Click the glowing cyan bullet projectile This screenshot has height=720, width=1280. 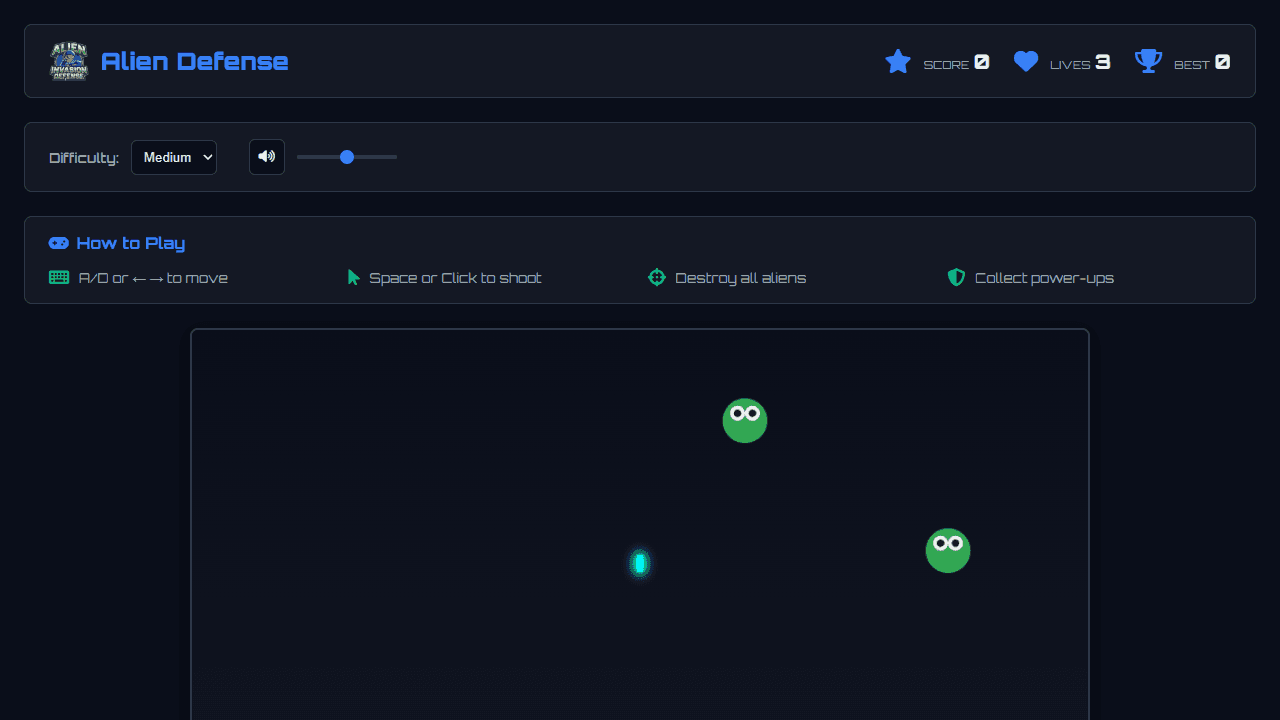[x=640, y=564]
